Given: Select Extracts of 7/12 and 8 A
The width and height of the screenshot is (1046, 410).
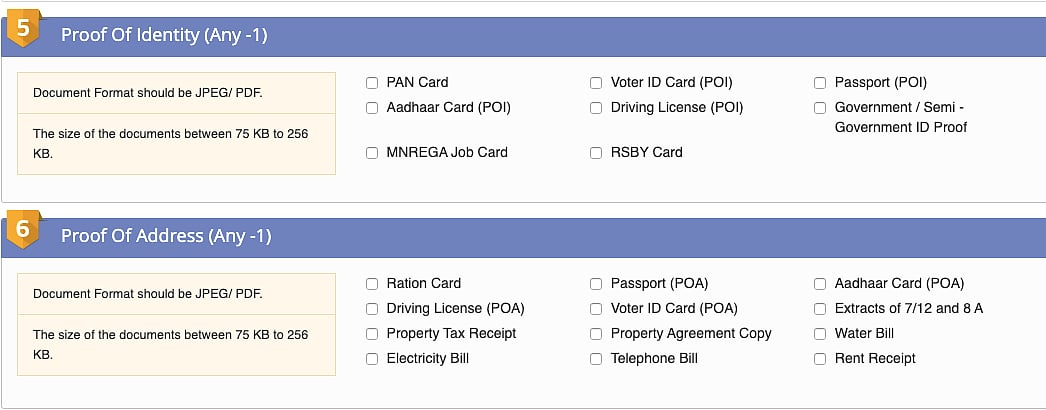Looking at the screenshot, I should (x=820, y=309).
